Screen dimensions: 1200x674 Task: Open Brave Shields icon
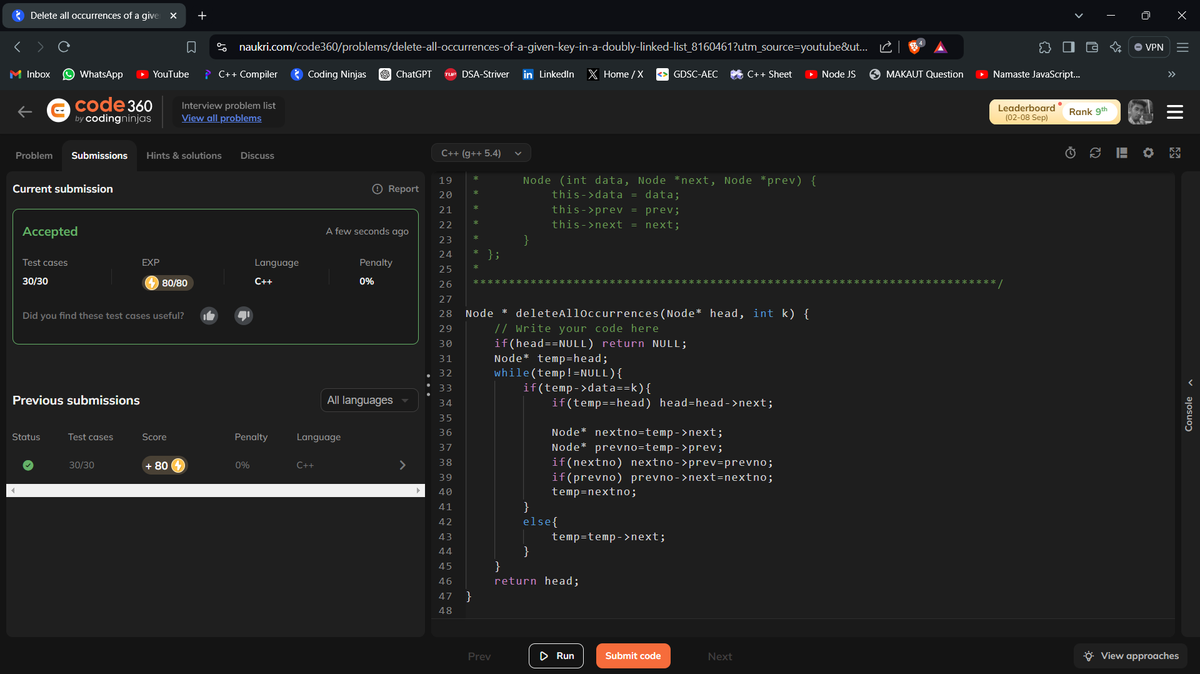pos(916,47)
